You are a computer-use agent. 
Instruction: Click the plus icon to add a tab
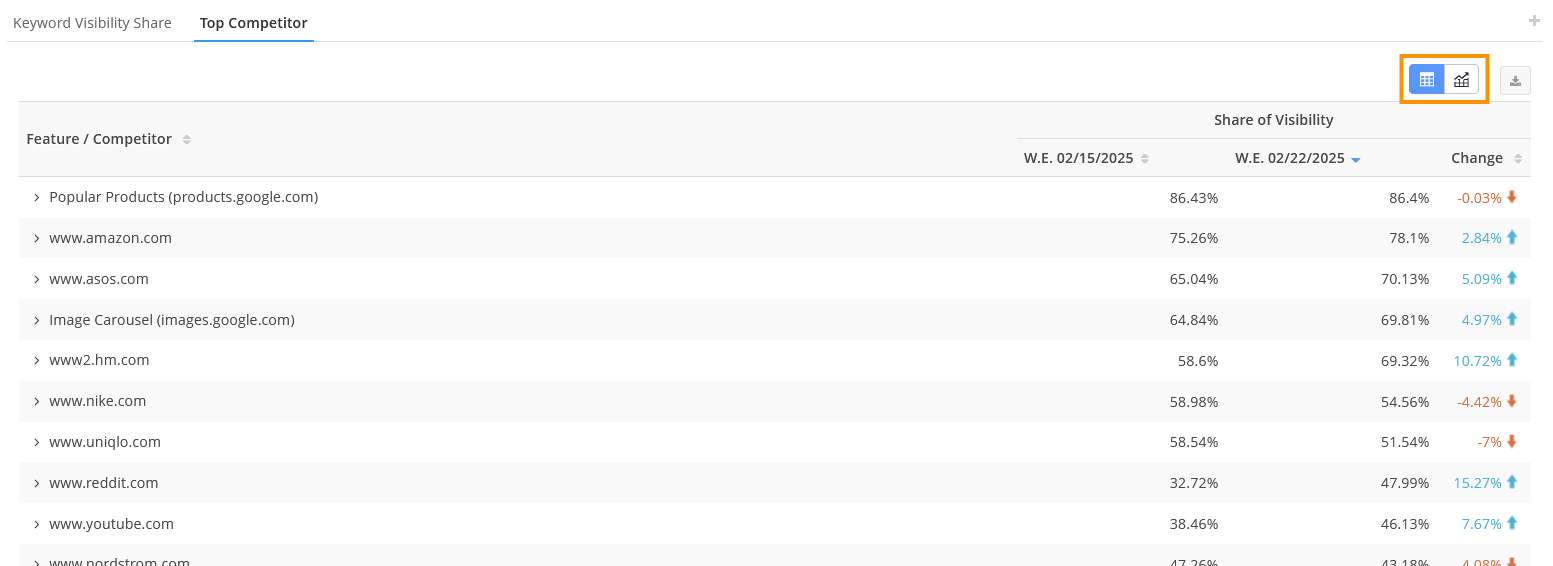(x=1534, y=21)
